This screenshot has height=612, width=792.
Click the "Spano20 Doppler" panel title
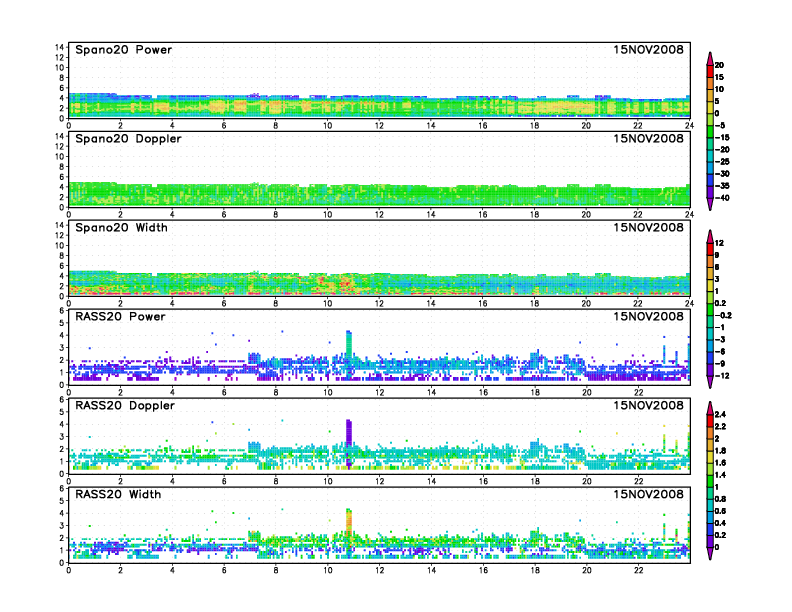pos(128,139)
